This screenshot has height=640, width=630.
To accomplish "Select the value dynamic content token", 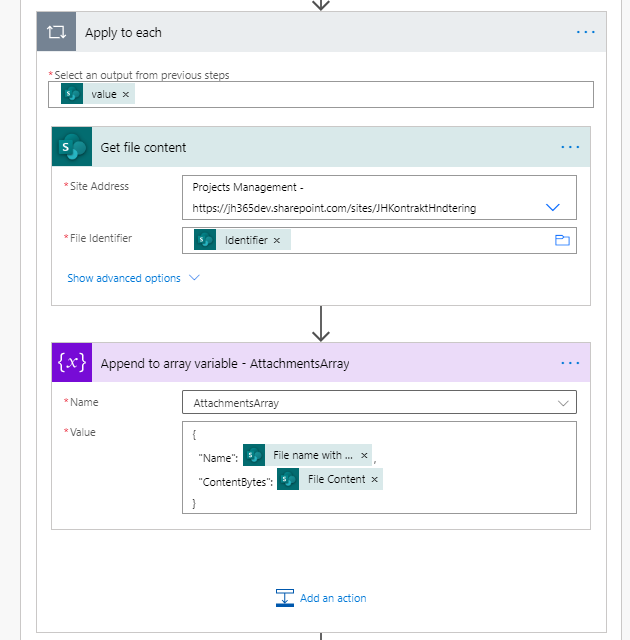I will 98,94.
